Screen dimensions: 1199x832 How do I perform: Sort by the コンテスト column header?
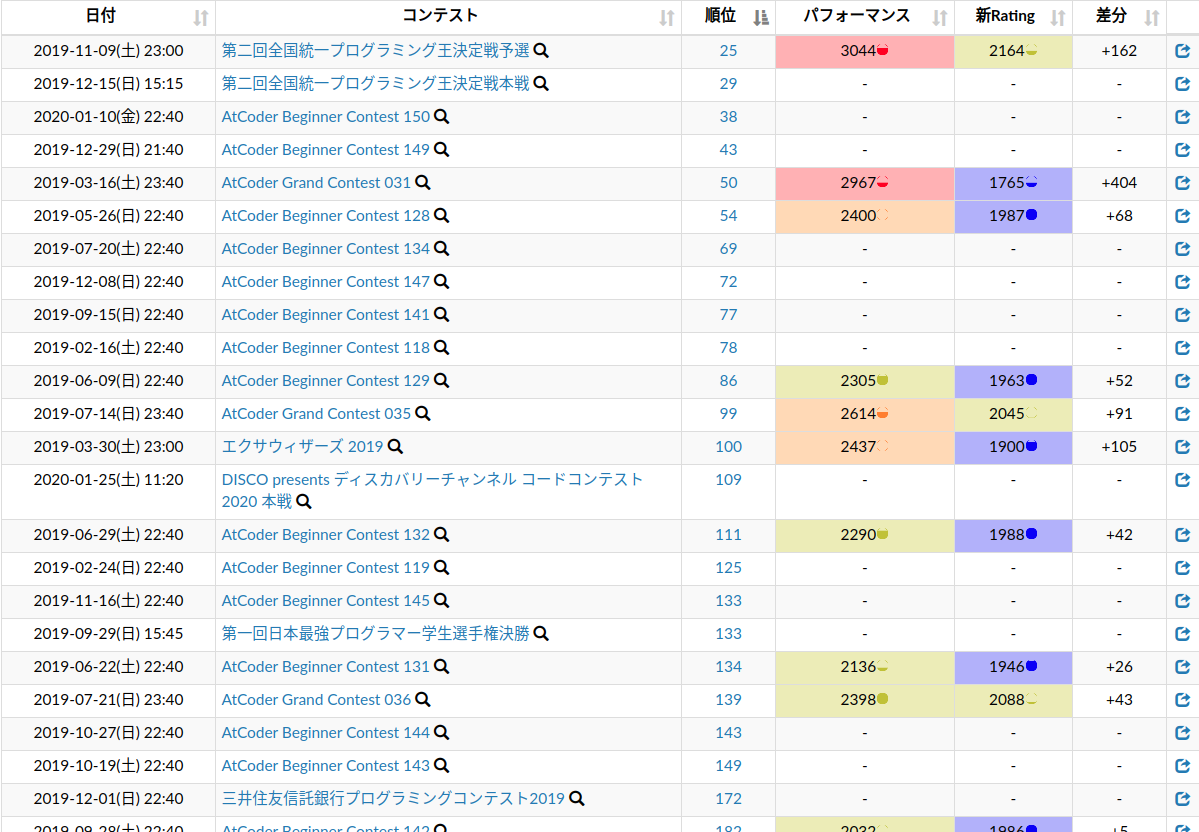pyautogui.click(x=448, y=17)
